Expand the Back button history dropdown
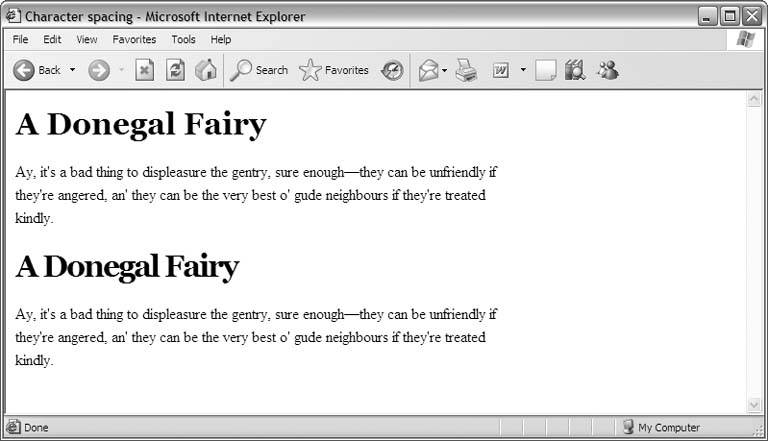The width and height of the screenshot is (768, 441). [72, 70]
